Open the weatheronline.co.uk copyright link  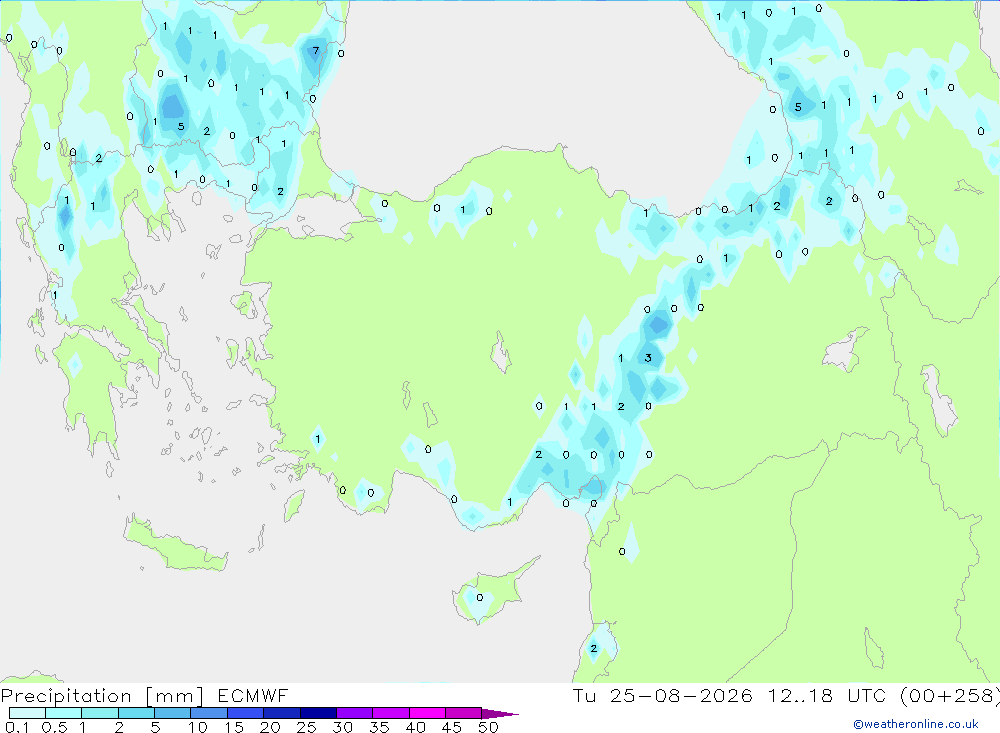tap(916, 724)
